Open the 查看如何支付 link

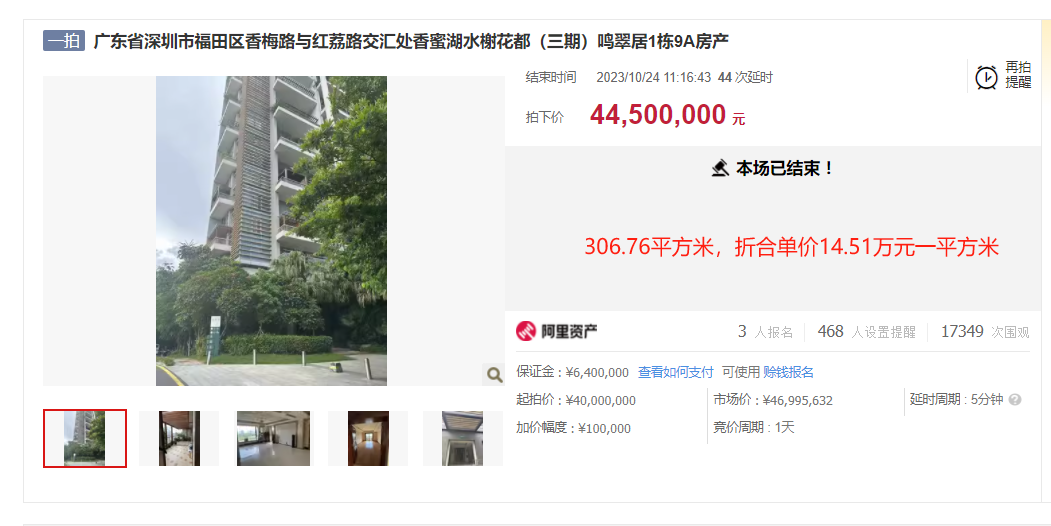[x=676, y=373]
